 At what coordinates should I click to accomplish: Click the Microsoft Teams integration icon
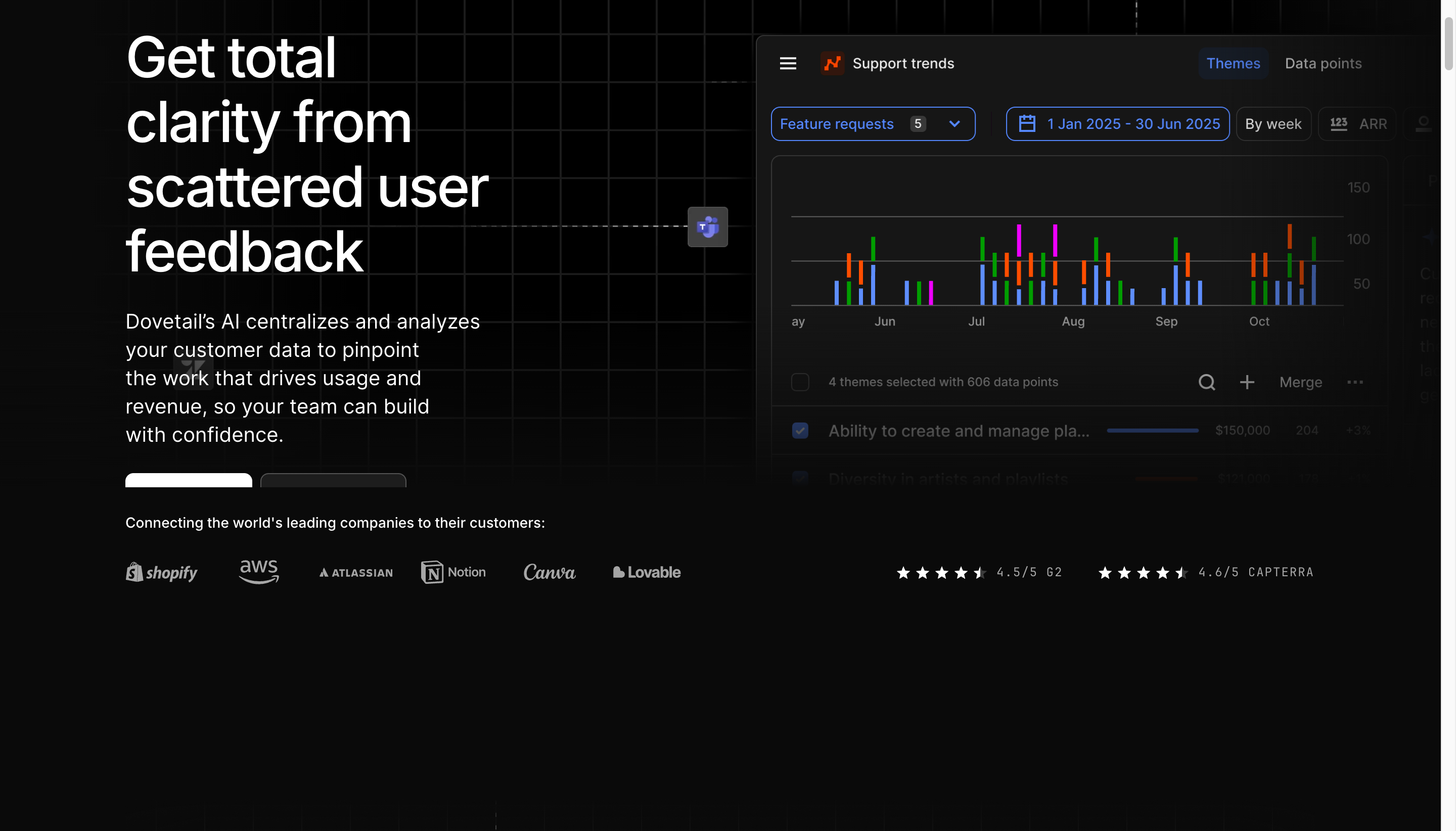707,226
